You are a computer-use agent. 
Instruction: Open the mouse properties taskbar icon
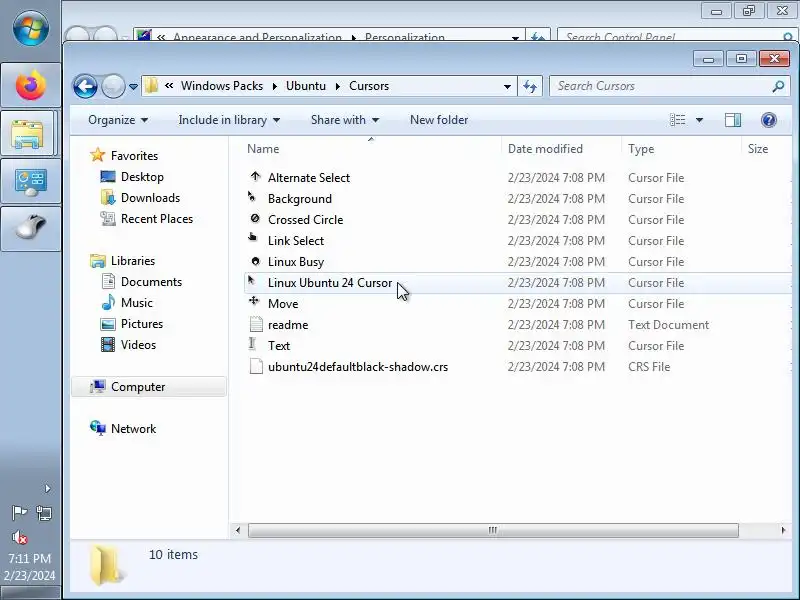click(x=31, y=229)
